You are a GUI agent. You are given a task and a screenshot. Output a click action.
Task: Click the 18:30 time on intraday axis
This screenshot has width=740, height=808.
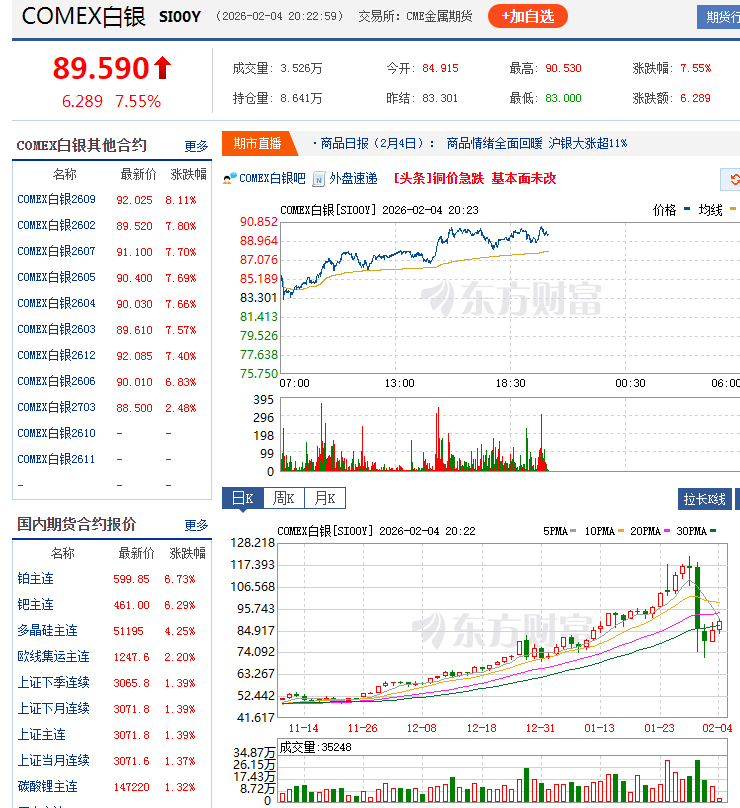511,383
